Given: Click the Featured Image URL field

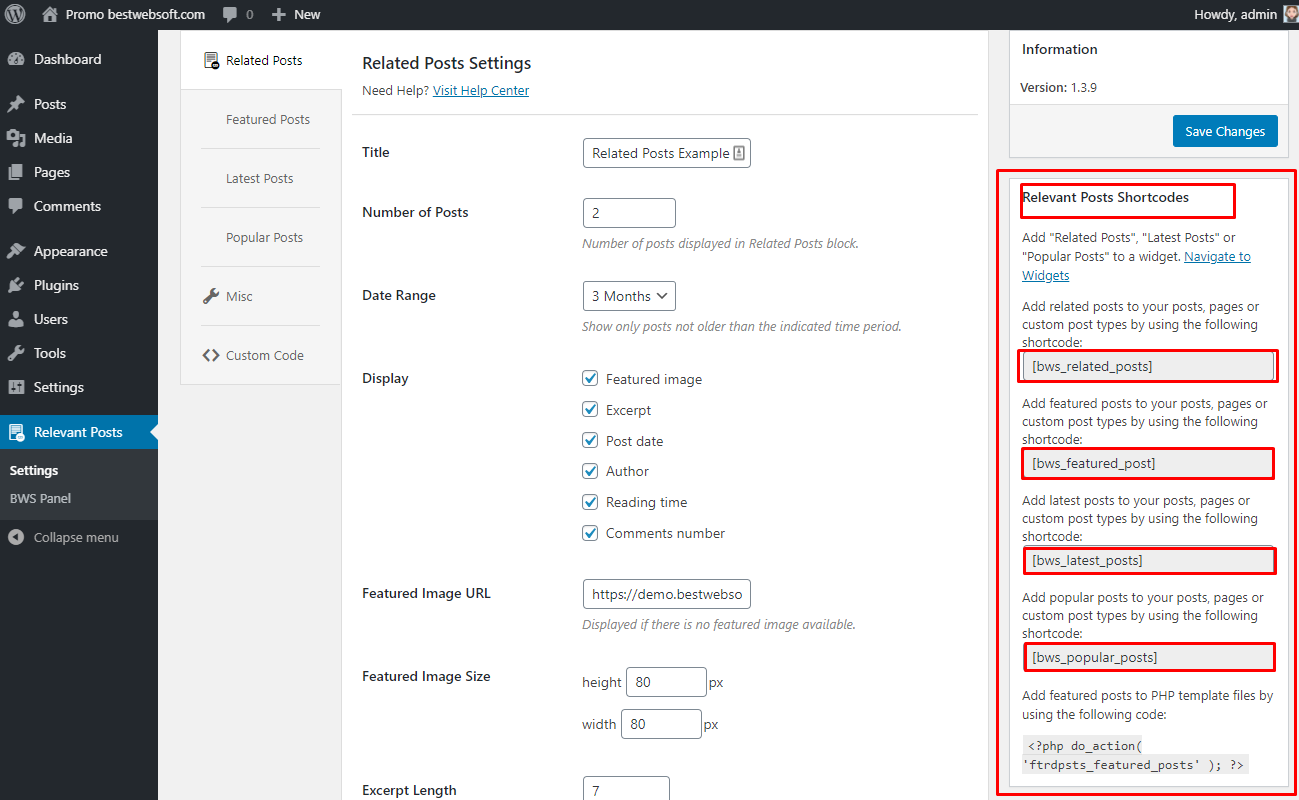Looking at the screenshot, I should coord(667,594).
